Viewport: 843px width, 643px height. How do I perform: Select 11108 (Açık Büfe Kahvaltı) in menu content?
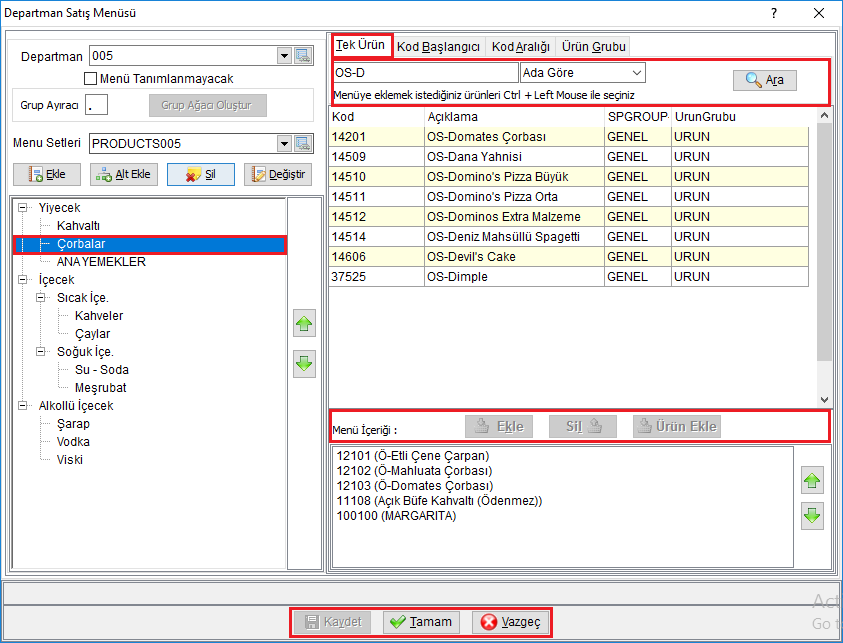439,501
